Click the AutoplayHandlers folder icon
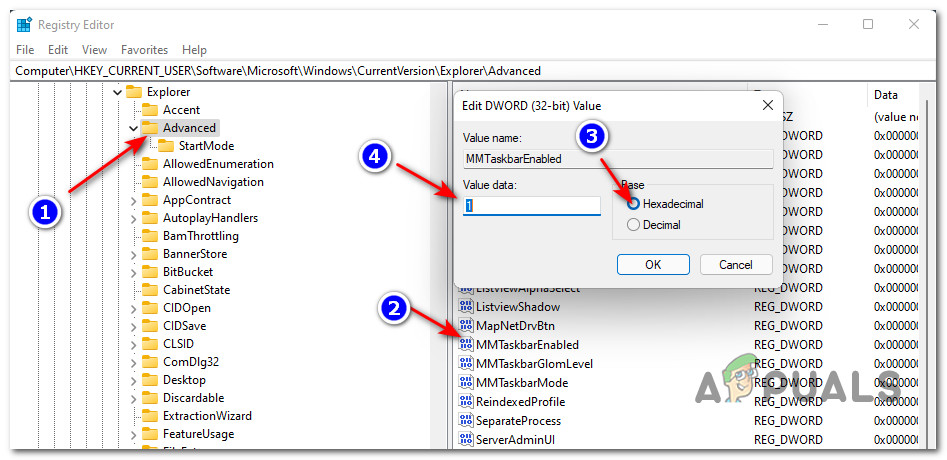Image resolution: width=947 pixels, height=460 pixels. coord(149,218)
